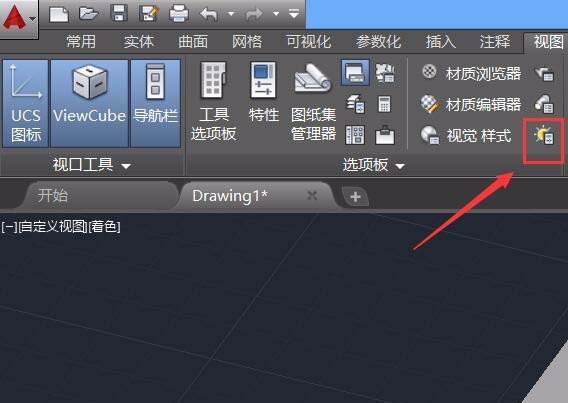Open the layer properties palette icon
Image resolution: width=568 pixels, height=403 pixels.
coord(355,104)
